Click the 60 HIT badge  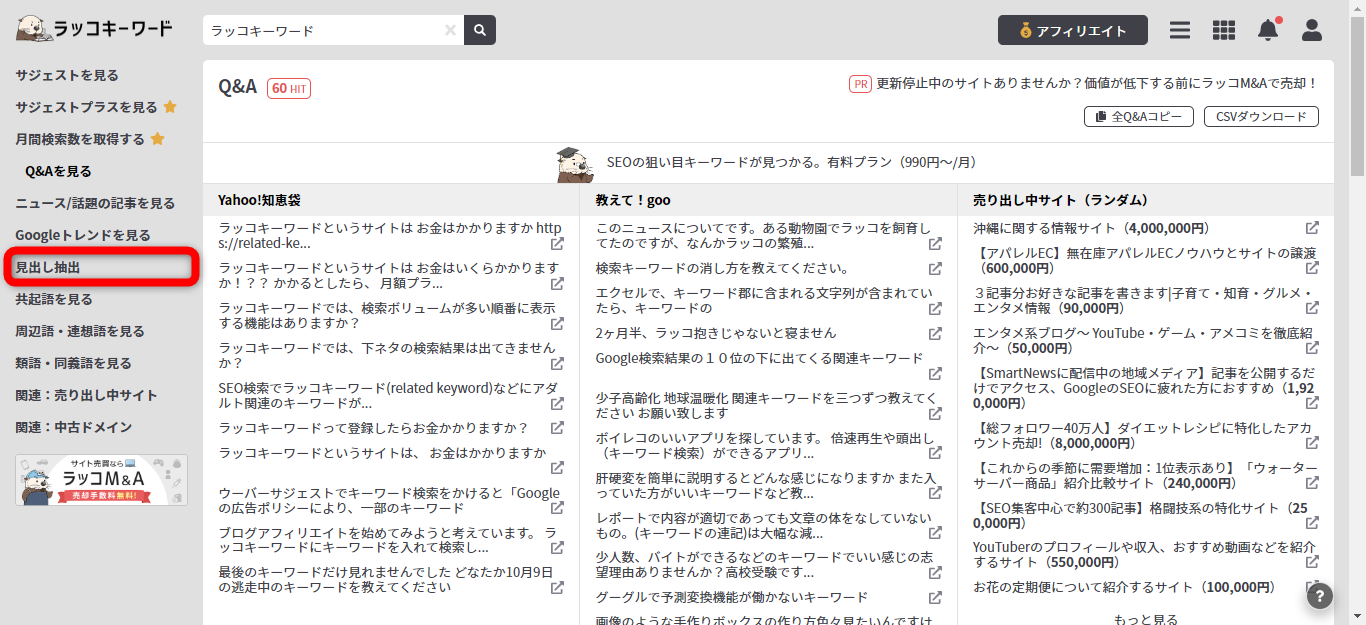coord(289,88)
